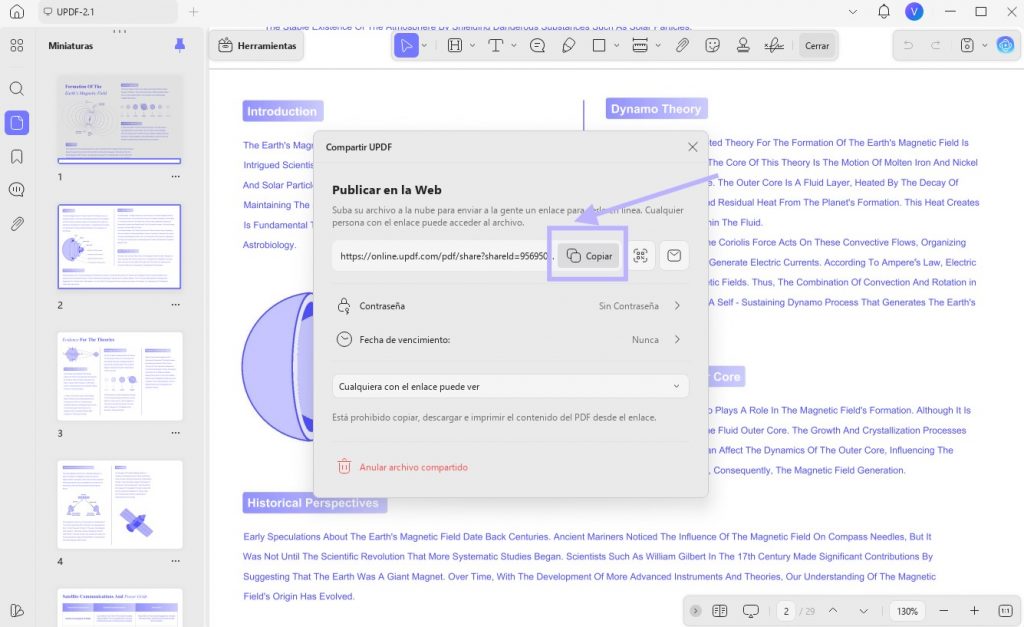Open dropdown next to highlight tool

click(472, 46)
